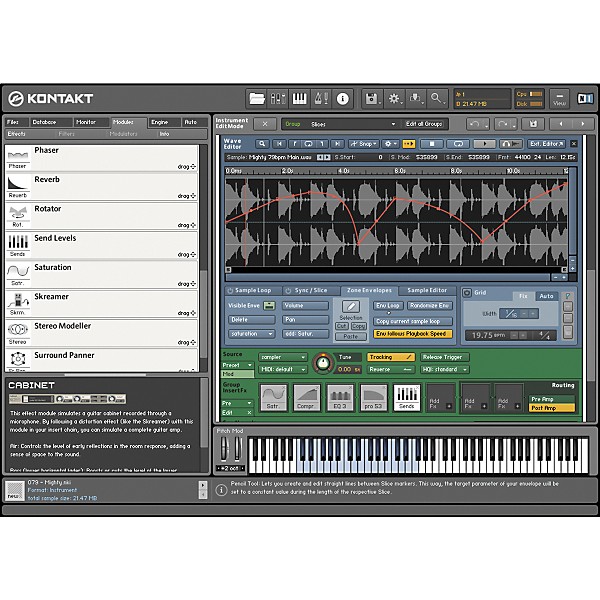
Task: Open the Options gear icon
Action: (394, 99)
